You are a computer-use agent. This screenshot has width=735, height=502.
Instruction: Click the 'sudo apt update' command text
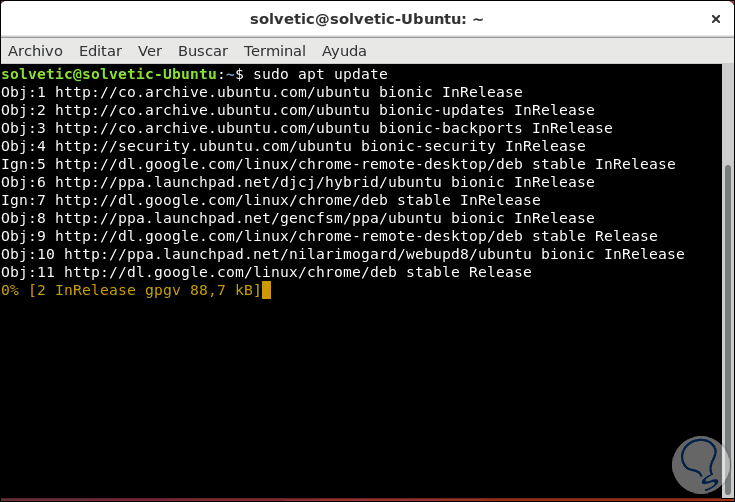tap(321, 74)
